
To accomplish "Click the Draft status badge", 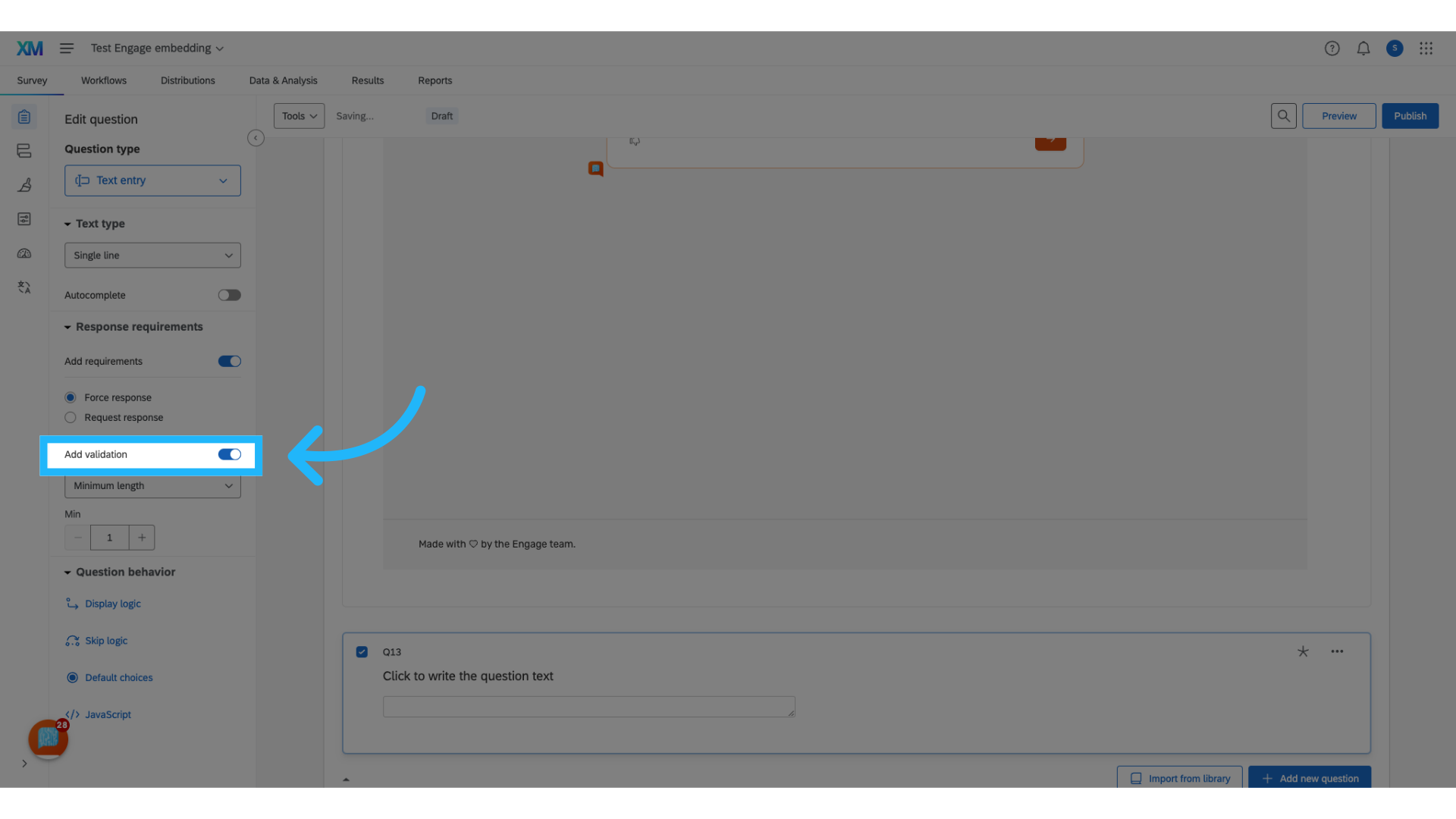I will (x=441, y=116).
